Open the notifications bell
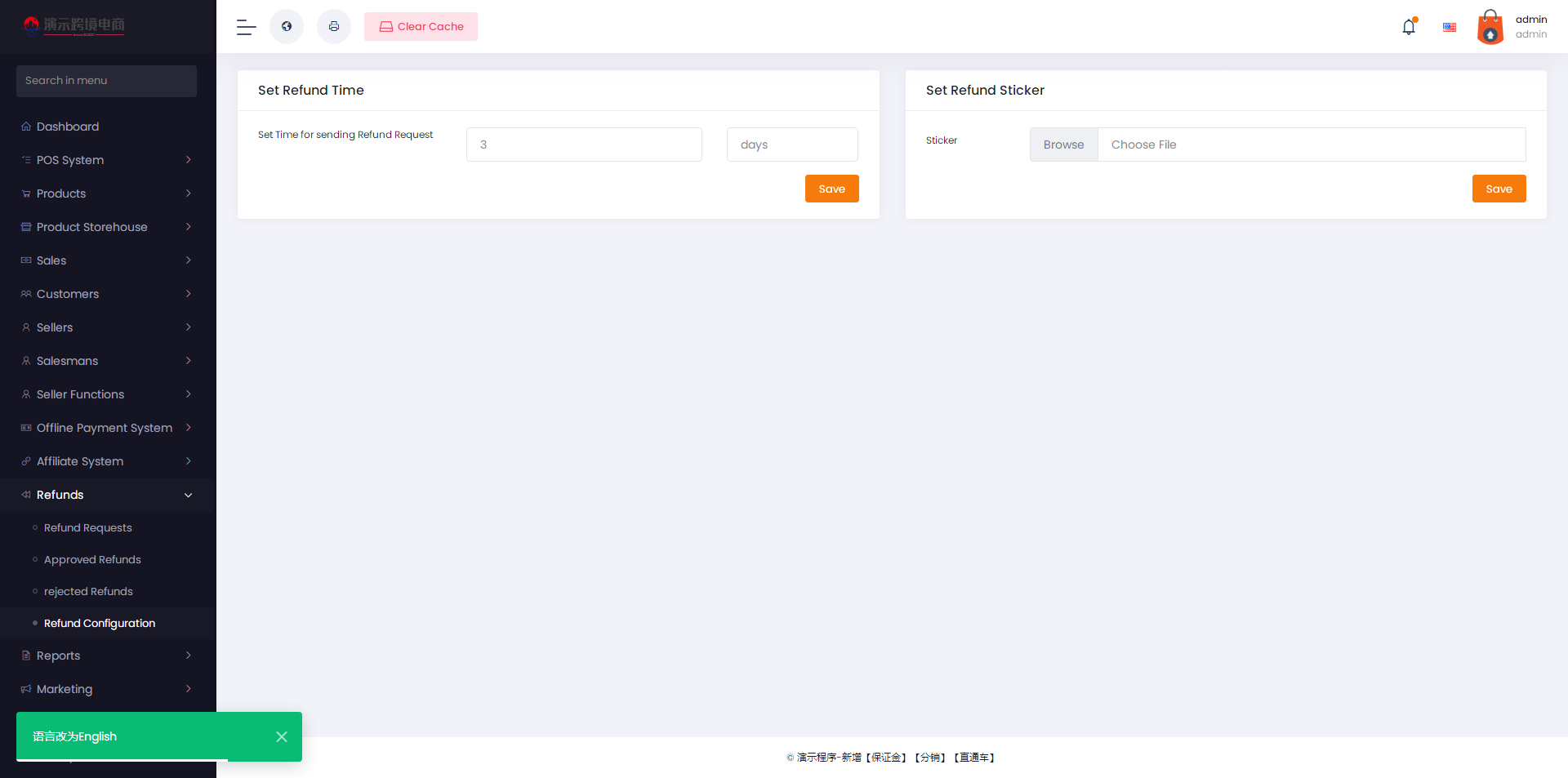Image resolution: width=1568 pixels, height=778 pixels. (1409, 27)
